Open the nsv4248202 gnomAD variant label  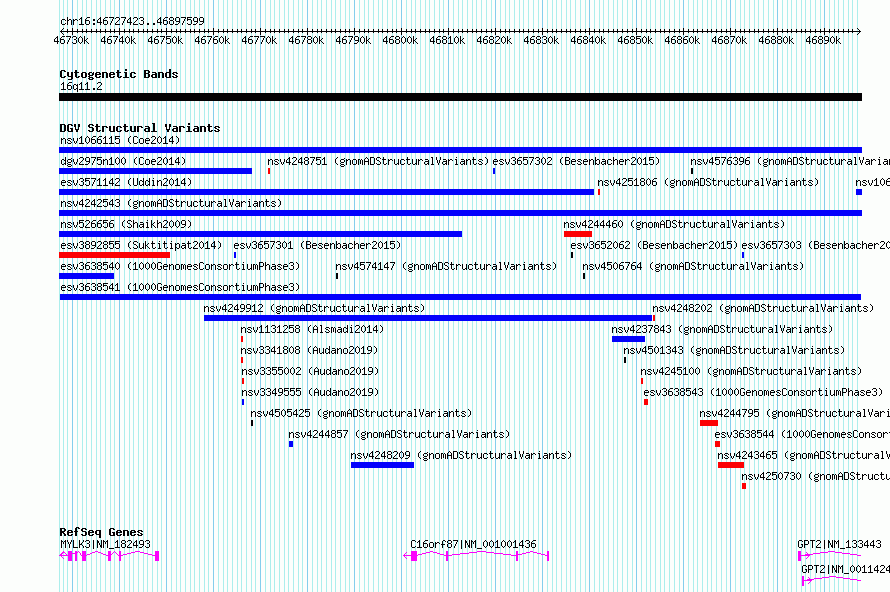pos(763,308)
